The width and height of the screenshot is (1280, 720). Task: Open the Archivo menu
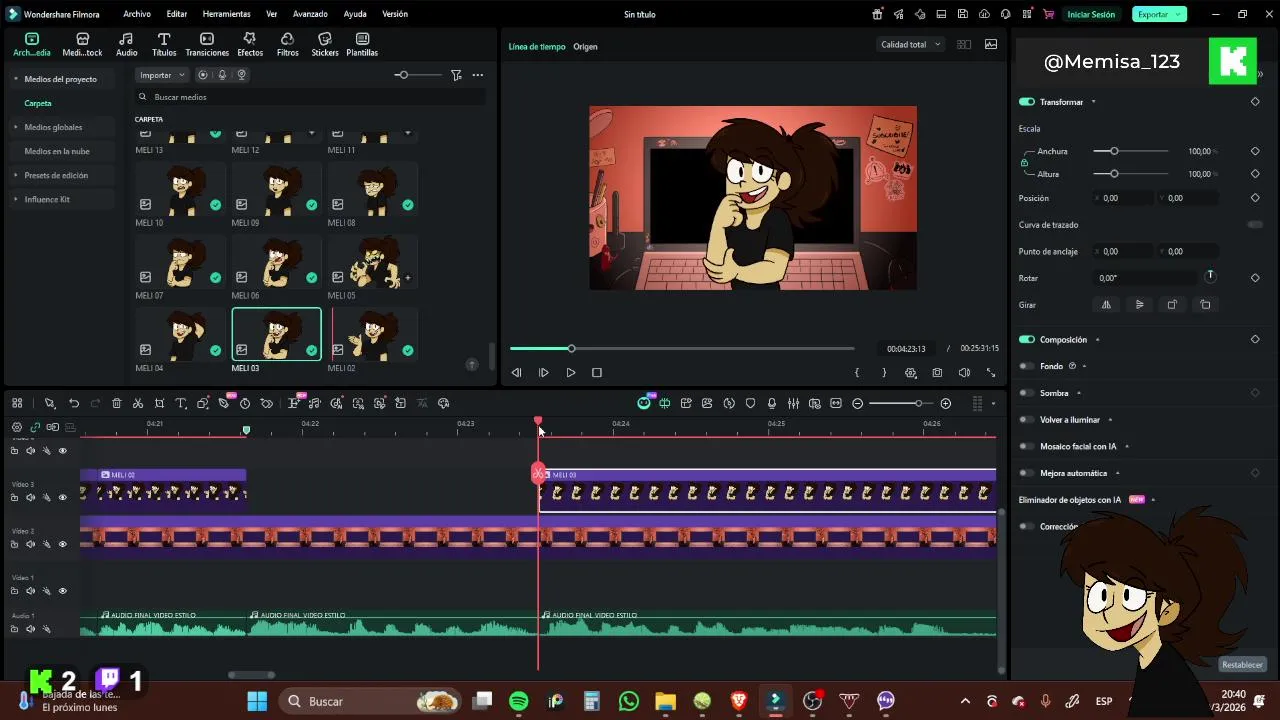coord(137,14)
